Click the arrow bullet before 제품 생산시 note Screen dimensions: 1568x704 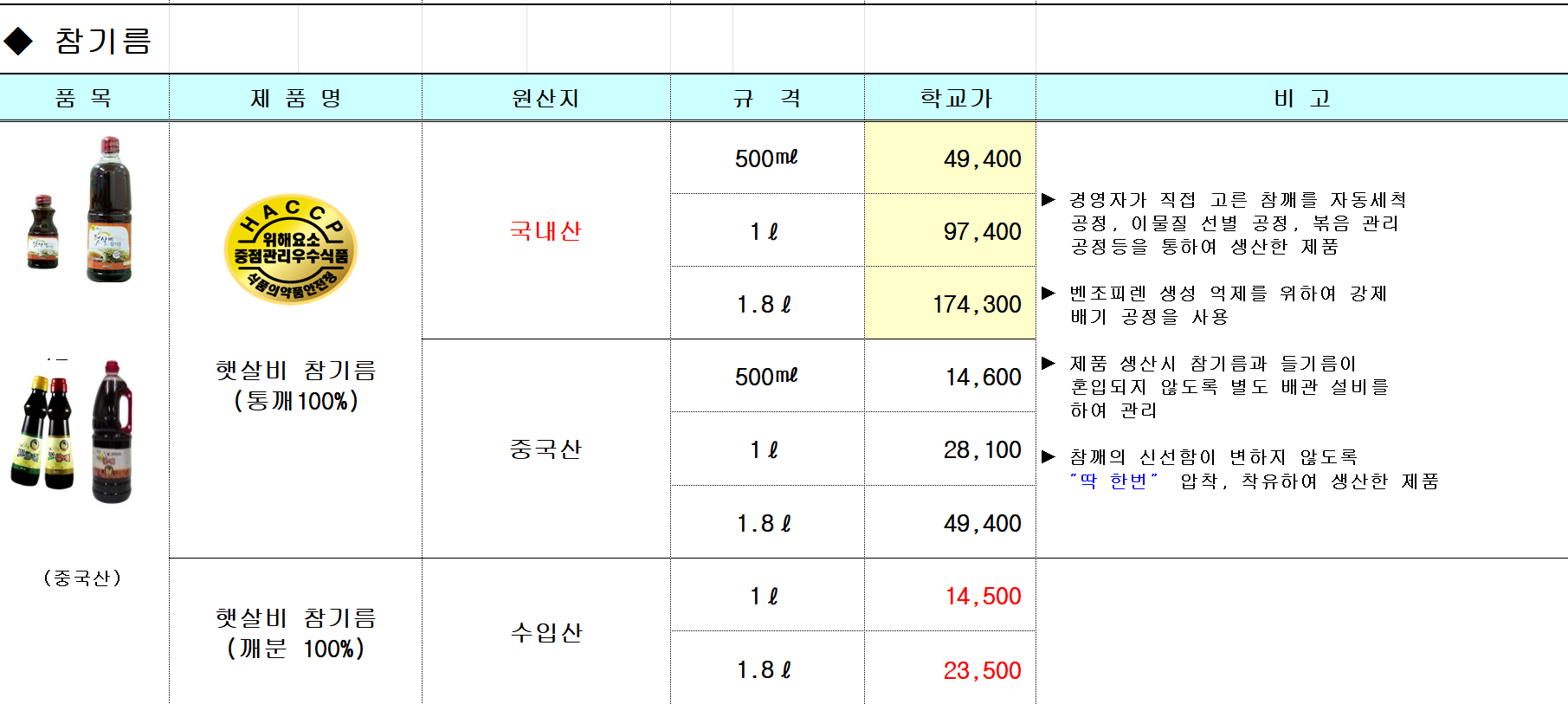[x=1049, y=364]
